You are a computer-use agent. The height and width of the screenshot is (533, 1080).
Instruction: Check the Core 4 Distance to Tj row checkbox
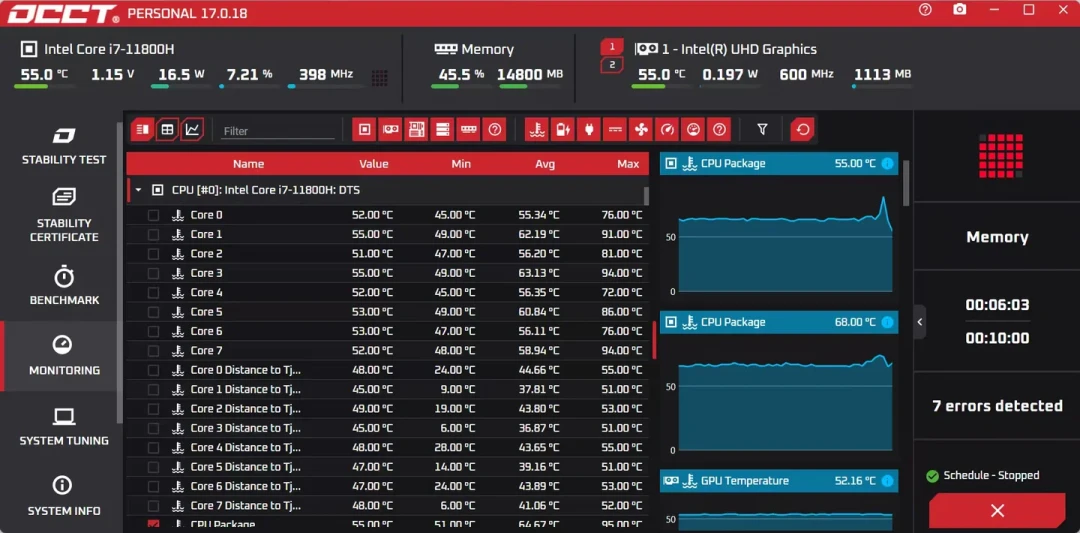(x=154, y=448)
